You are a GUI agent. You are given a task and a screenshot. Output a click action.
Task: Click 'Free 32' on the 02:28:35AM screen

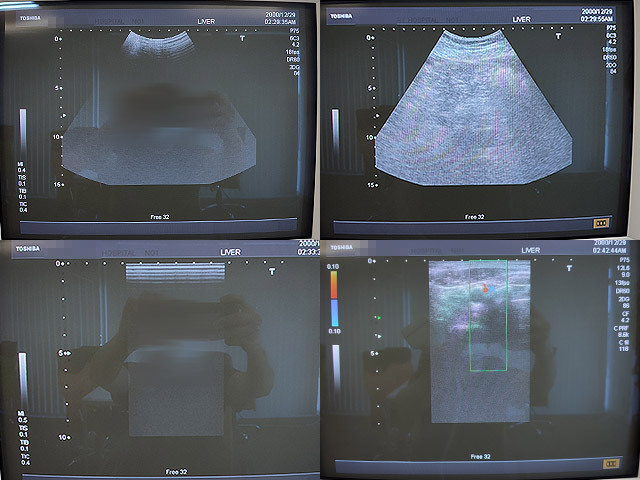coord(160,217)
